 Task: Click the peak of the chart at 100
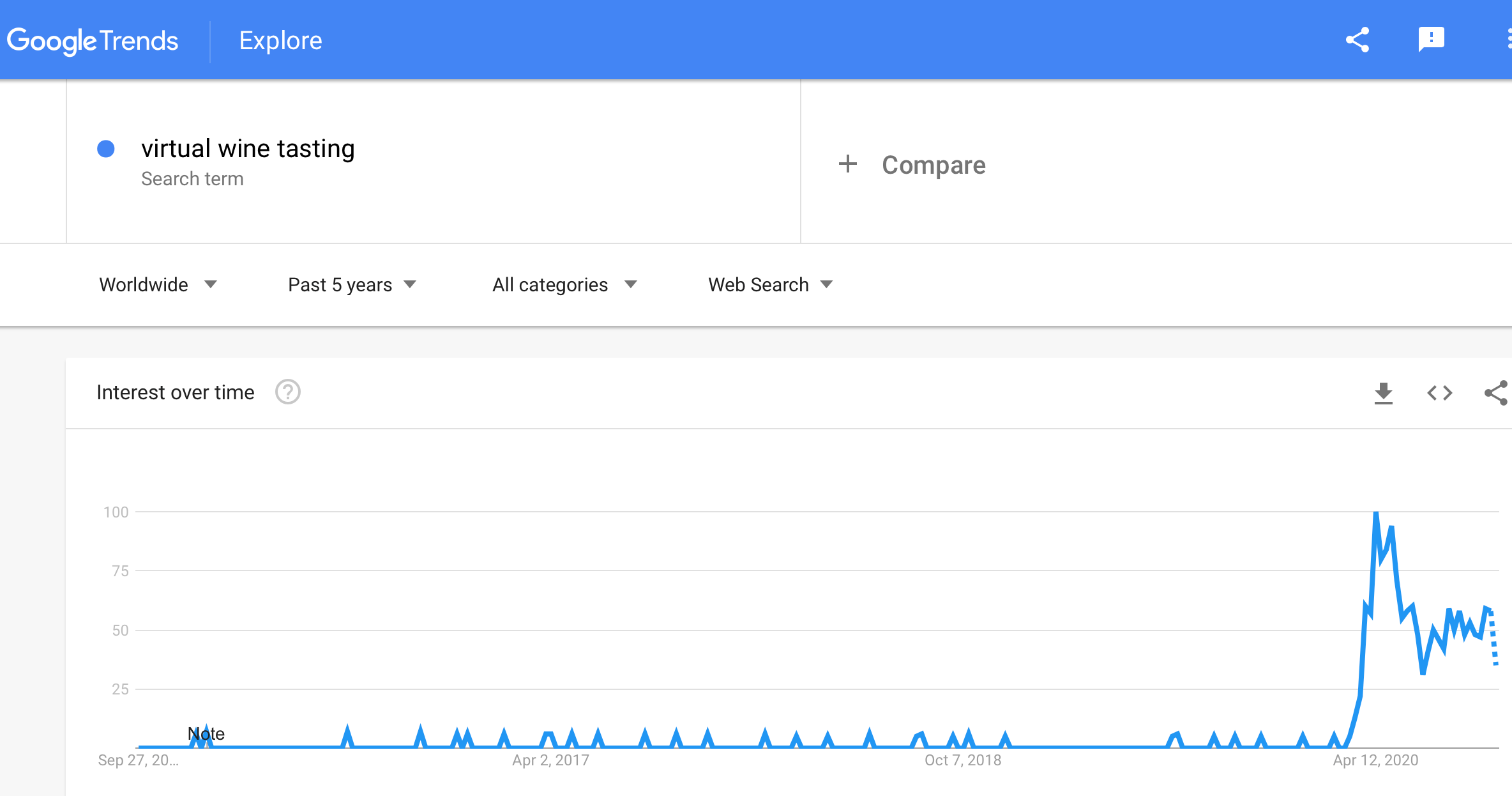click(1376, 513)
